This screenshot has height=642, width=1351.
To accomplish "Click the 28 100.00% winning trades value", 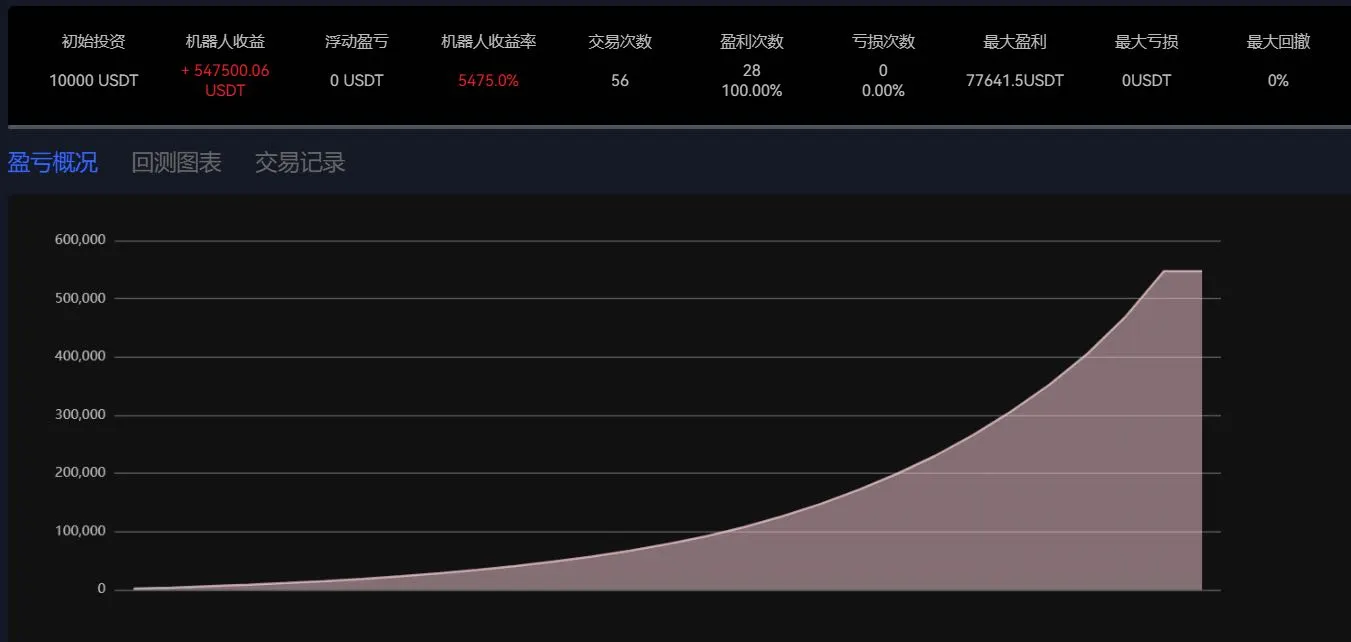I will (752, 80).
